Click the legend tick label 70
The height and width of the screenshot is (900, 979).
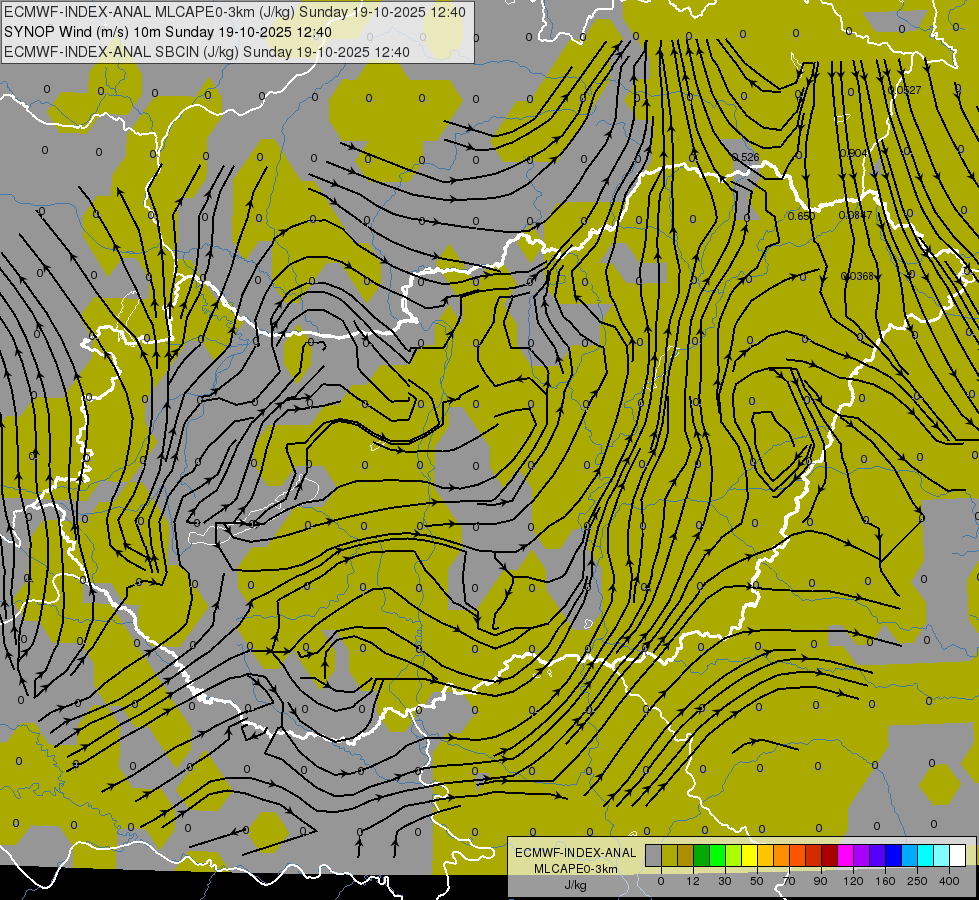pyautogui.click(x=789, y=881)
